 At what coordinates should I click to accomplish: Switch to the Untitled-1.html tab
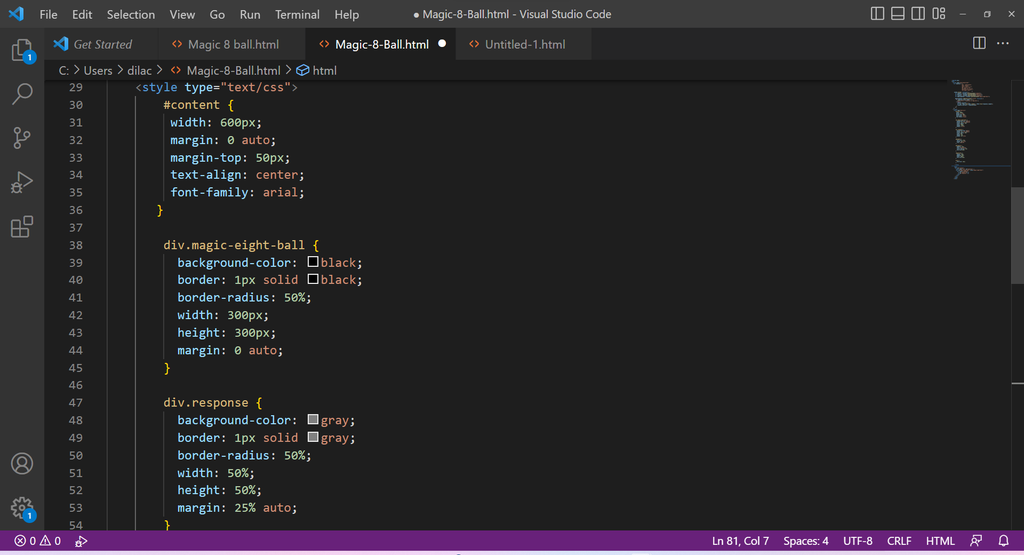(524, 44)
